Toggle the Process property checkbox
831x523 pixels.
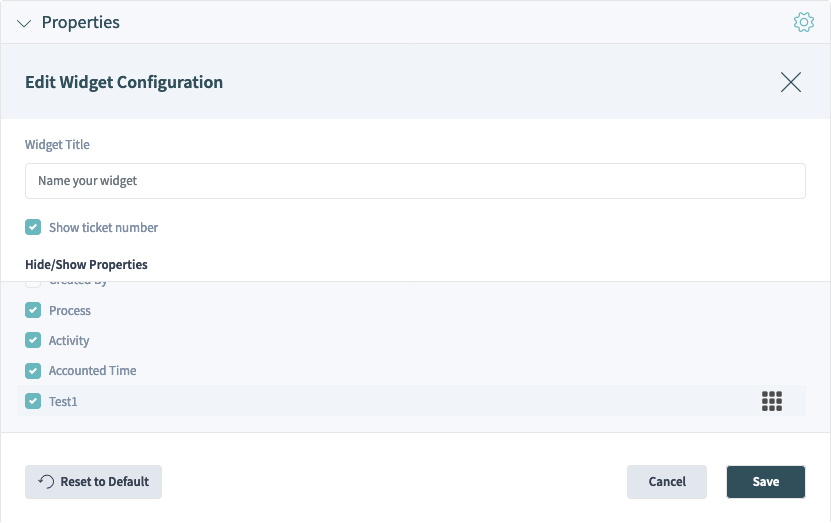click(33, 310)
